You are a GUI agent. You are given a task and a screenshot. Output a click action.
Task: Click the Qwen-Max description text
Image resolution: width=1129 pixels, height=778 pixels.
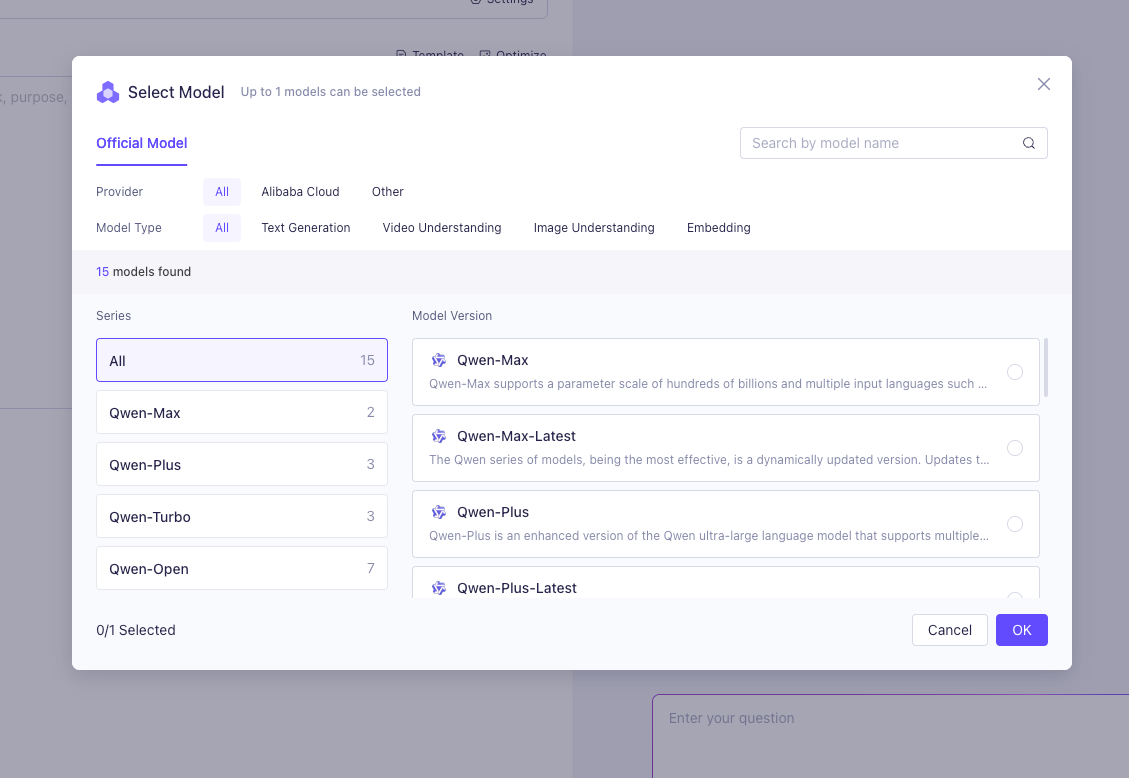pos(708,384)
